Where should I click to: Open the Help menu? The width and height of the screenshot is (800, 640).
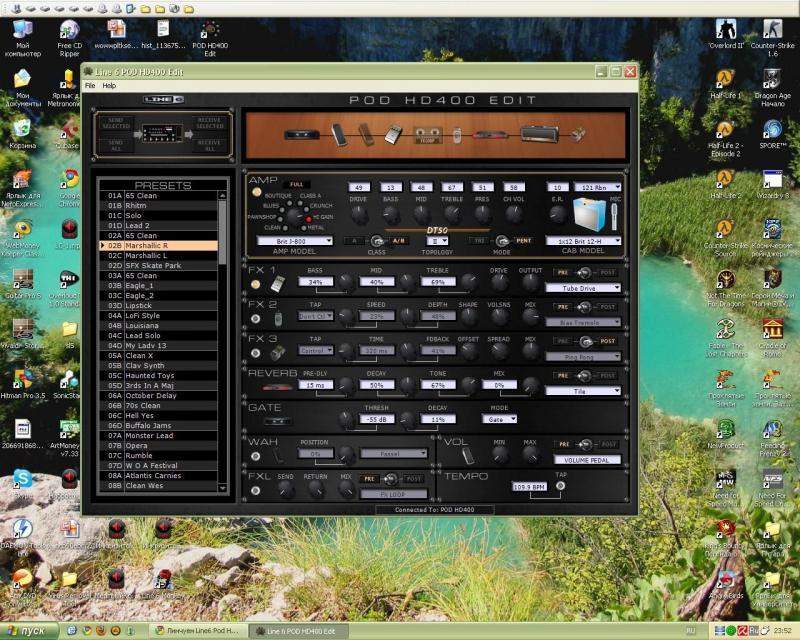coord(109,86)
